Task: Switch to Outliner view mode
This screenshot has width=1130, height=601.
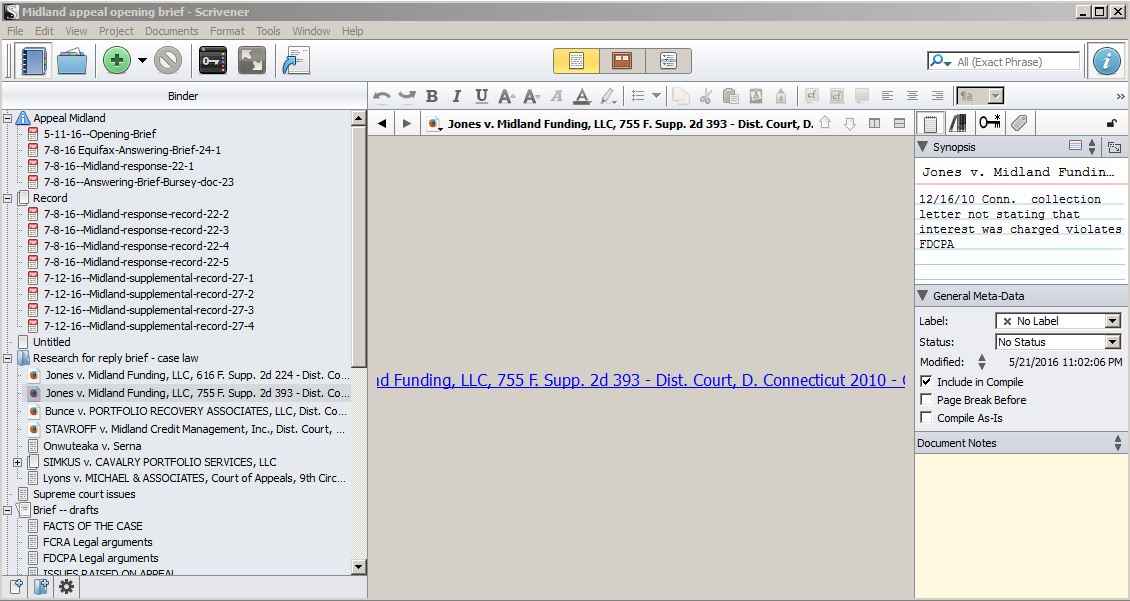Action: 668,61
